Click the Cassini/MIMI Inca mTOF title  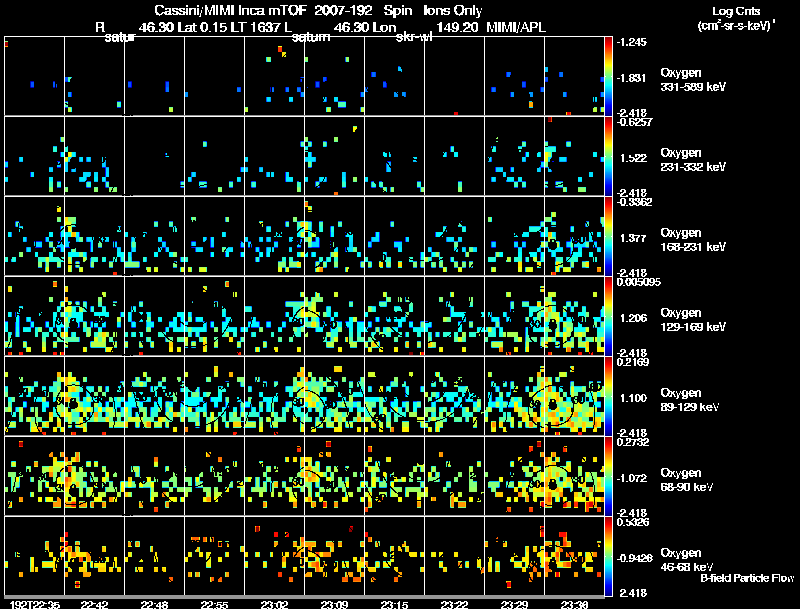pyautogui.click(x=230, y=11)
